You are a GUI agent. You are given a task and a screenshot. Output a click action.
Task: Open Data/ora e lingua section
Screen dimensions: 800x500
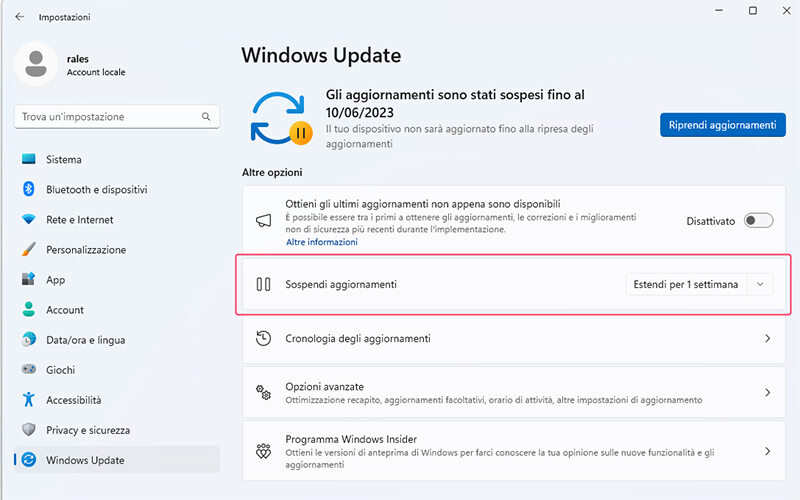click(x=117, y=339)
